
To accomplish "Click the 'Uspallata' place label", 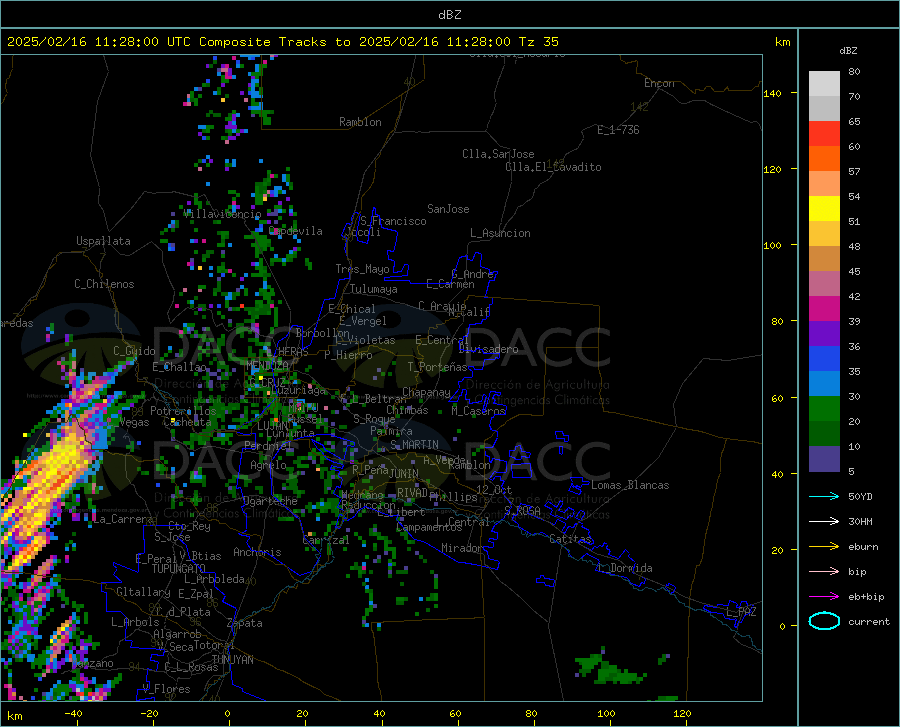I will 103,241.
